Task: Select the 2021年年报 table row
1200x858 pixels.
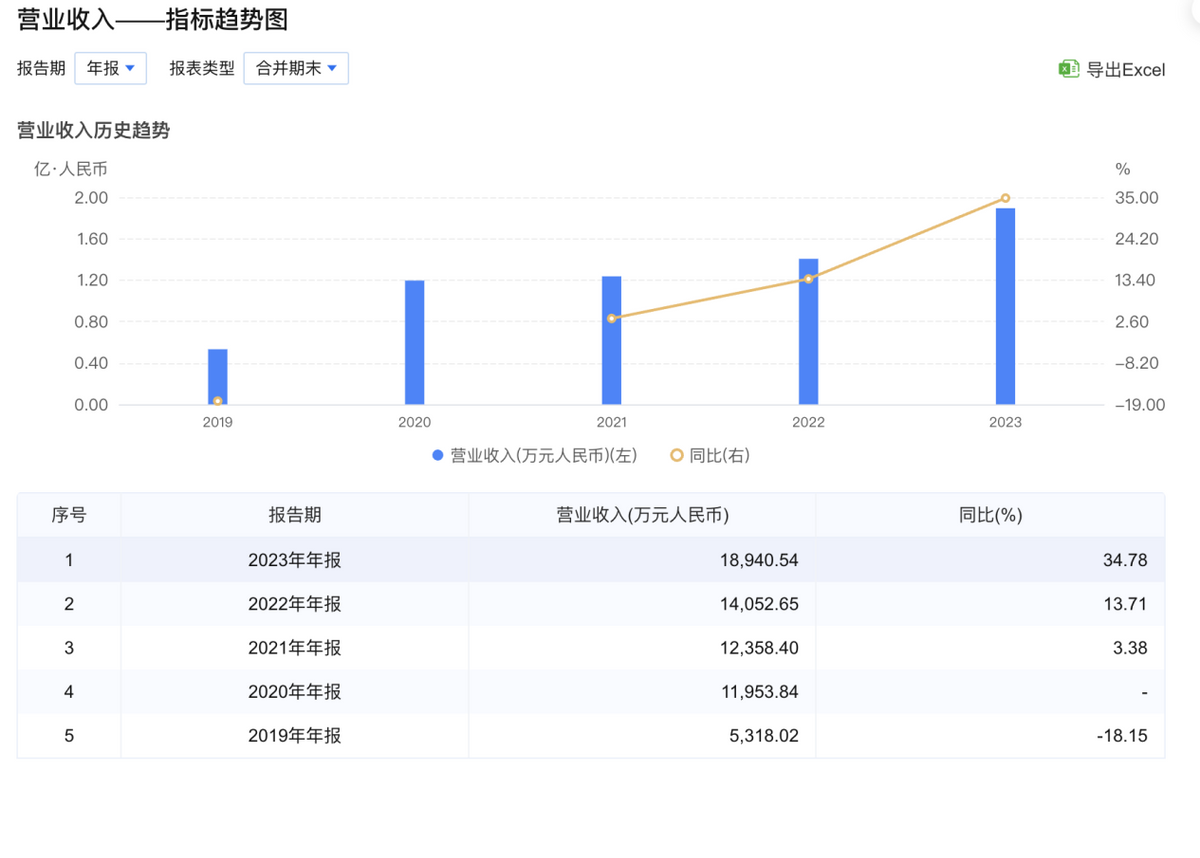Action: tap(294, 648)
